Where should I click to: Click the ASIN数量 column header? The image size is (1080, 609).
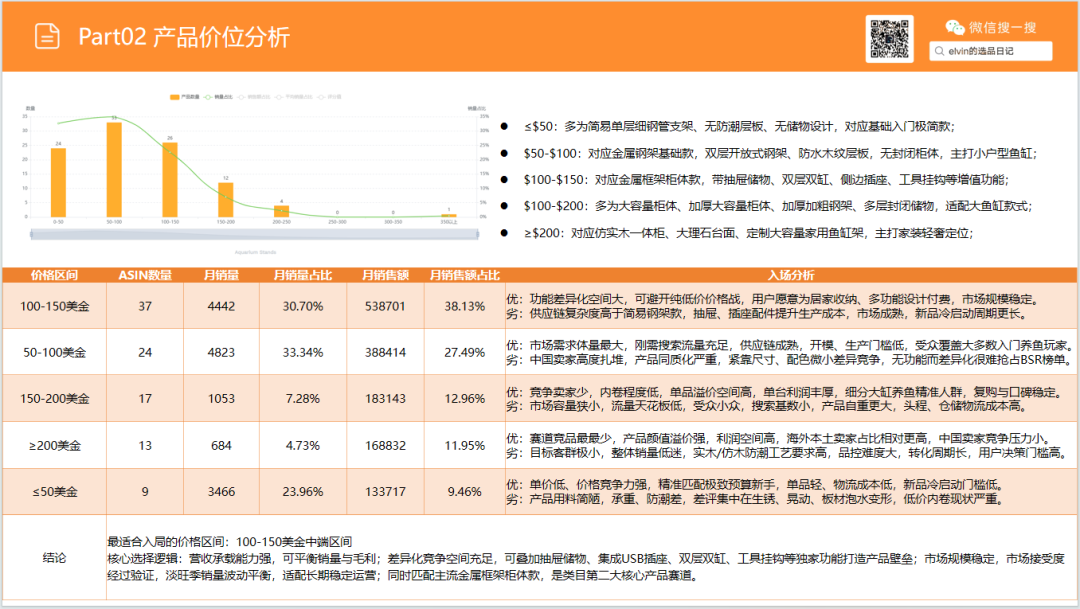point(145,275)
